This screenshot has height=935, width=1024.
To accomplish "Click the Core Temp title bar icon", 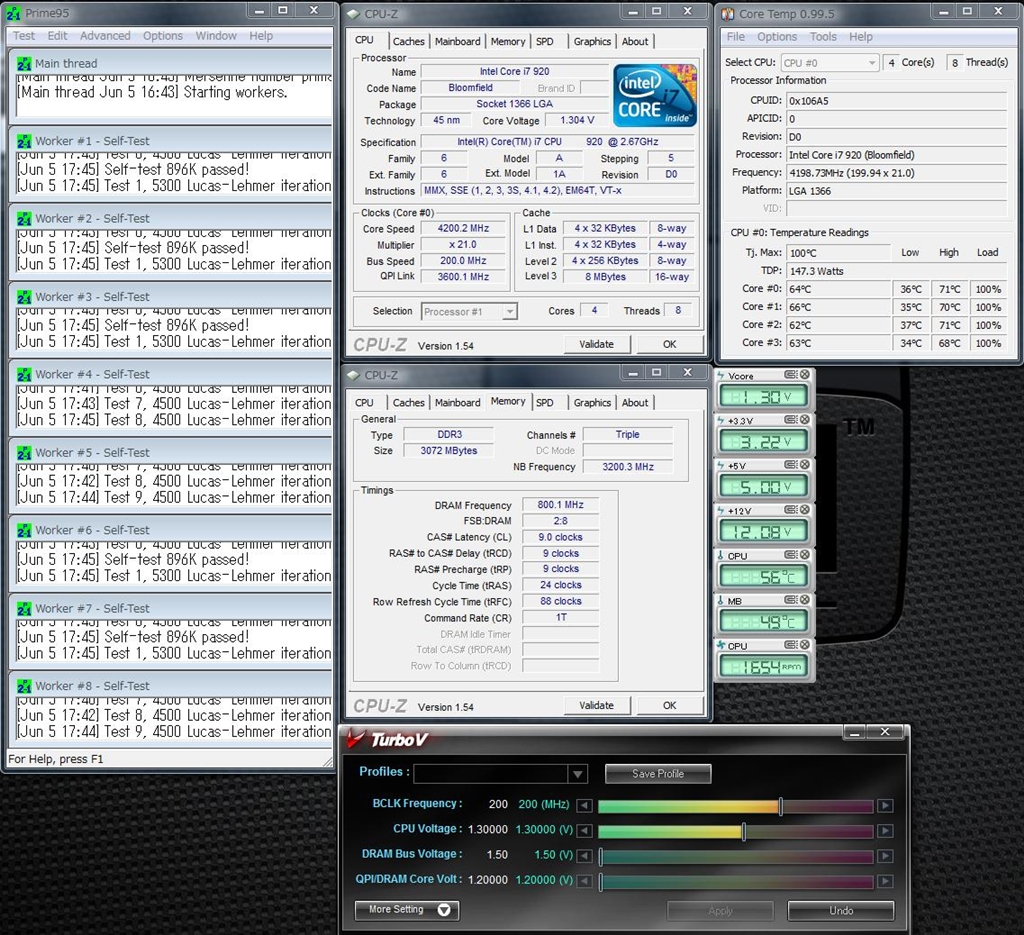I will click(728, 14).
